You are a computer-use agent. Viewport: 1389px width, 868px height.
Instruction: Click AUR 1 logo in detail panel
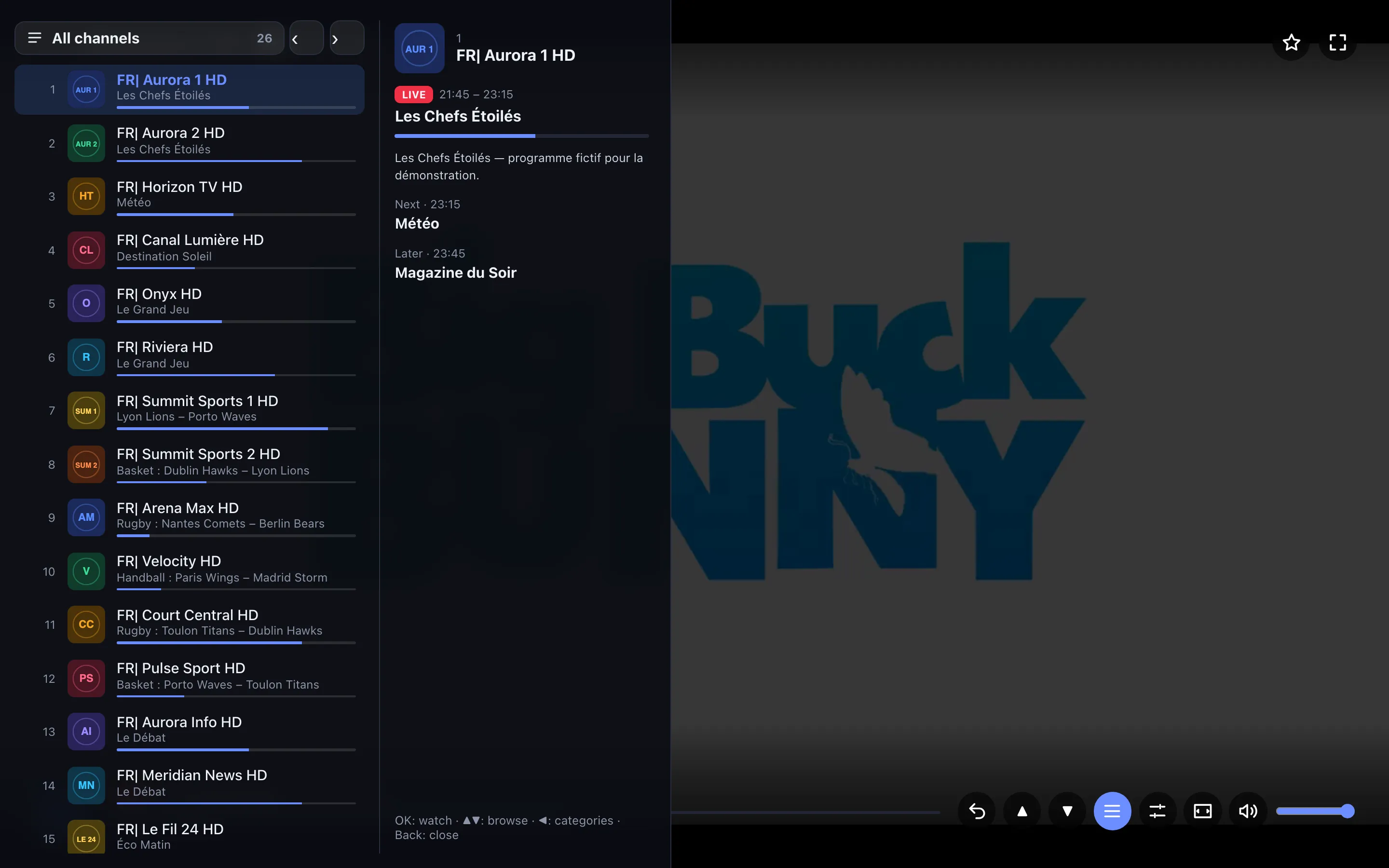(x=420, y=48)
